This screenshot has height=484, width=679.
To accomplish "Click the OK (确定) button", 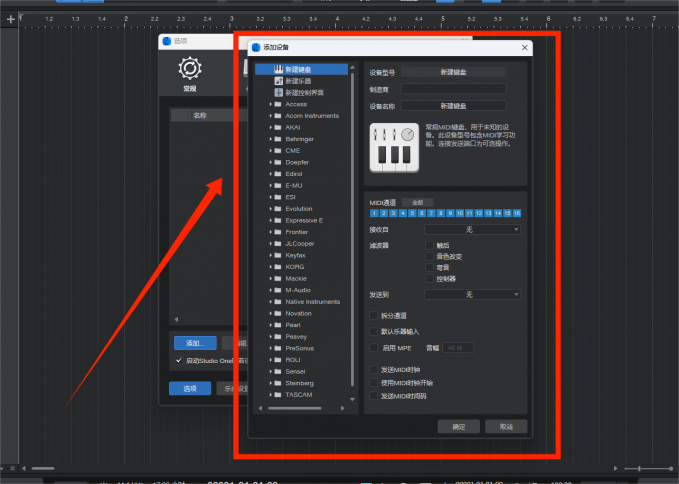I will (459, 427).
